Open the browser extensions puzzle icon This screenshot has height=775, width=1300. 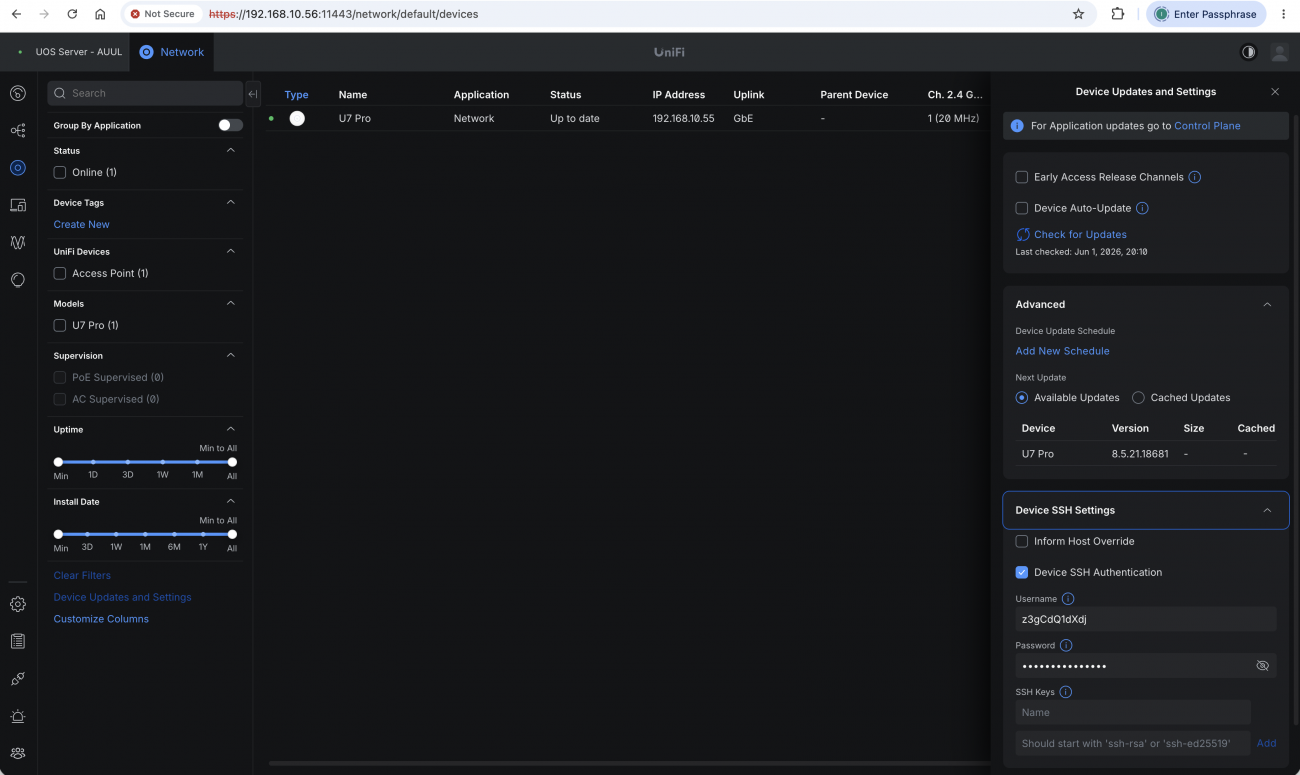click(x=1118, y=14)
